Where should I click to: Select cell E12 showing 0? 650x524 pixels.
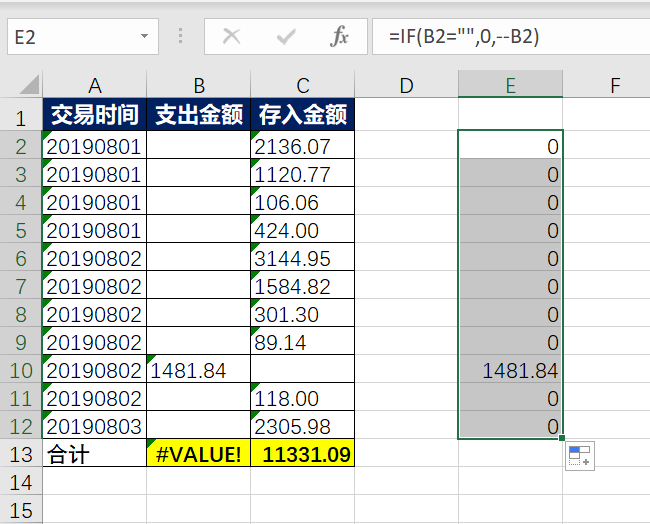(510, 425)
